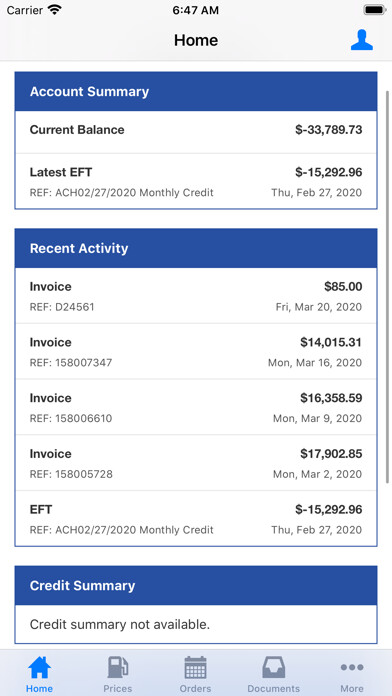Click the vertical scrollbar indicator
Image resolution: width=392 pixels, height=696 pixels.
388,284
